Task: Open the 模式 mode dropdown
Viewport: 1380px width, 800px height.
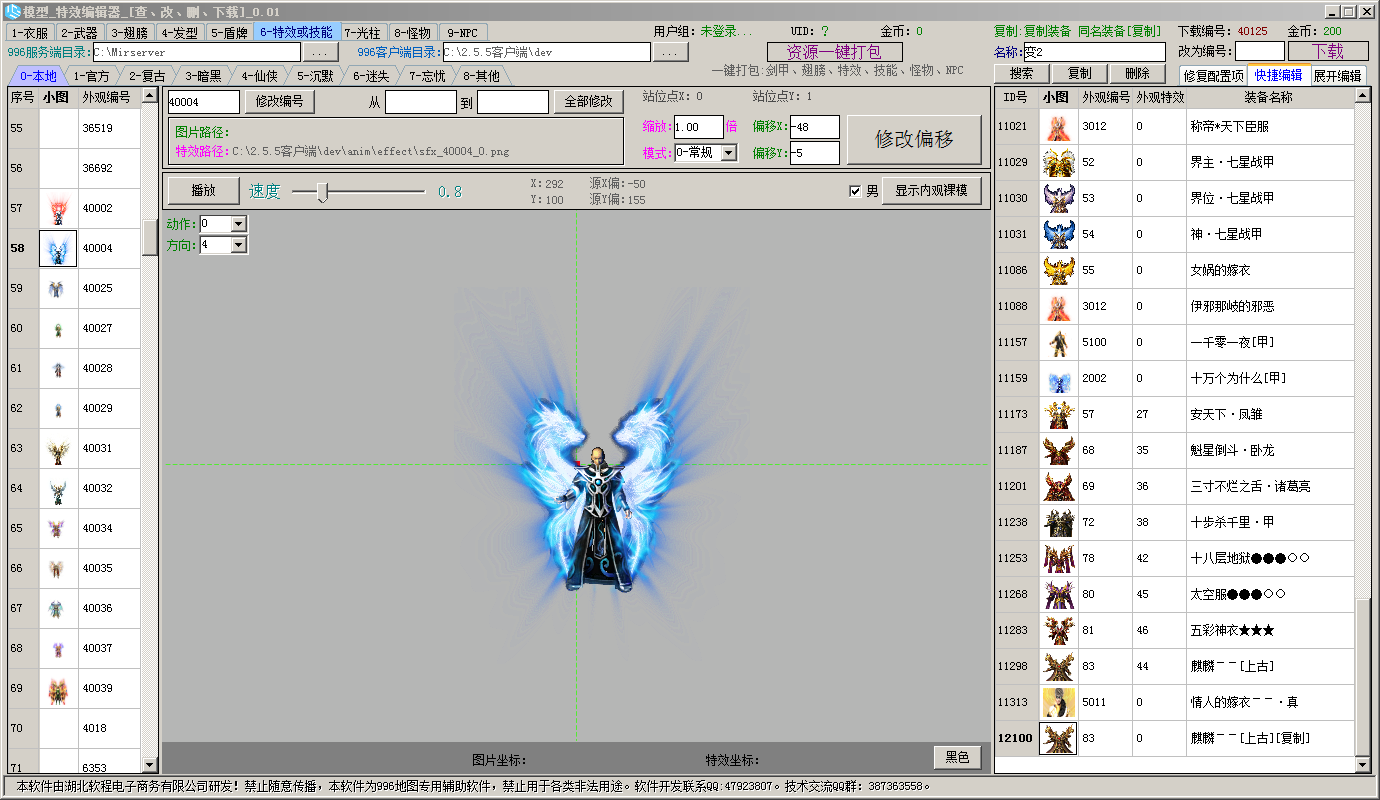Action: coord(728,153)
